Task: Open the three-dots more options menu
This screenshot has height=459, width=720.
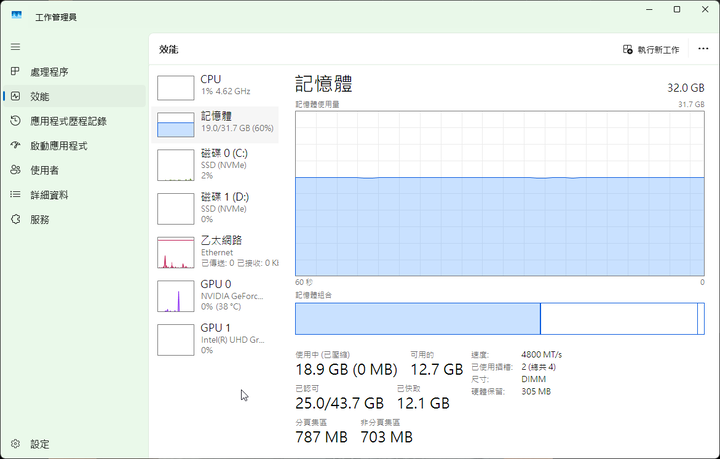Action: pos(703,49)
